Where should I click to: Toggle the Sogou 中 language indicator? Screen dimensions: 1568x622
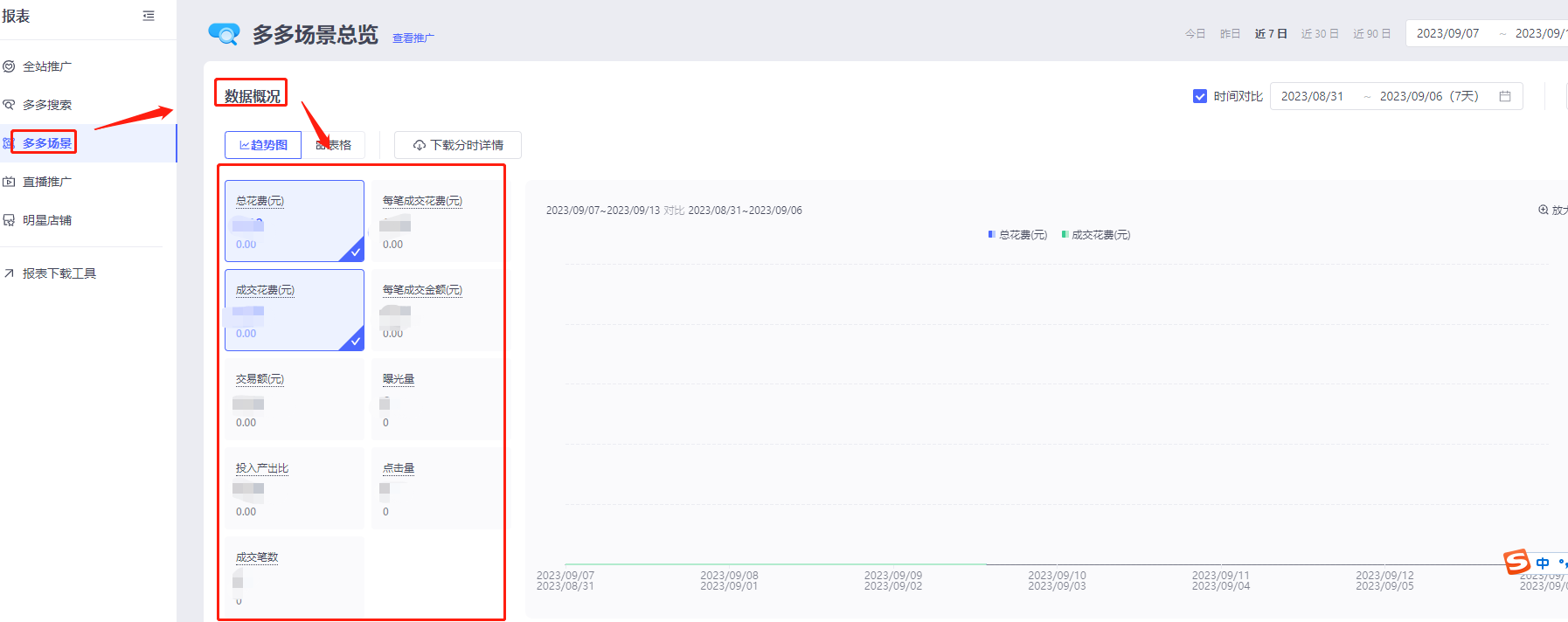coord(1543,563)
